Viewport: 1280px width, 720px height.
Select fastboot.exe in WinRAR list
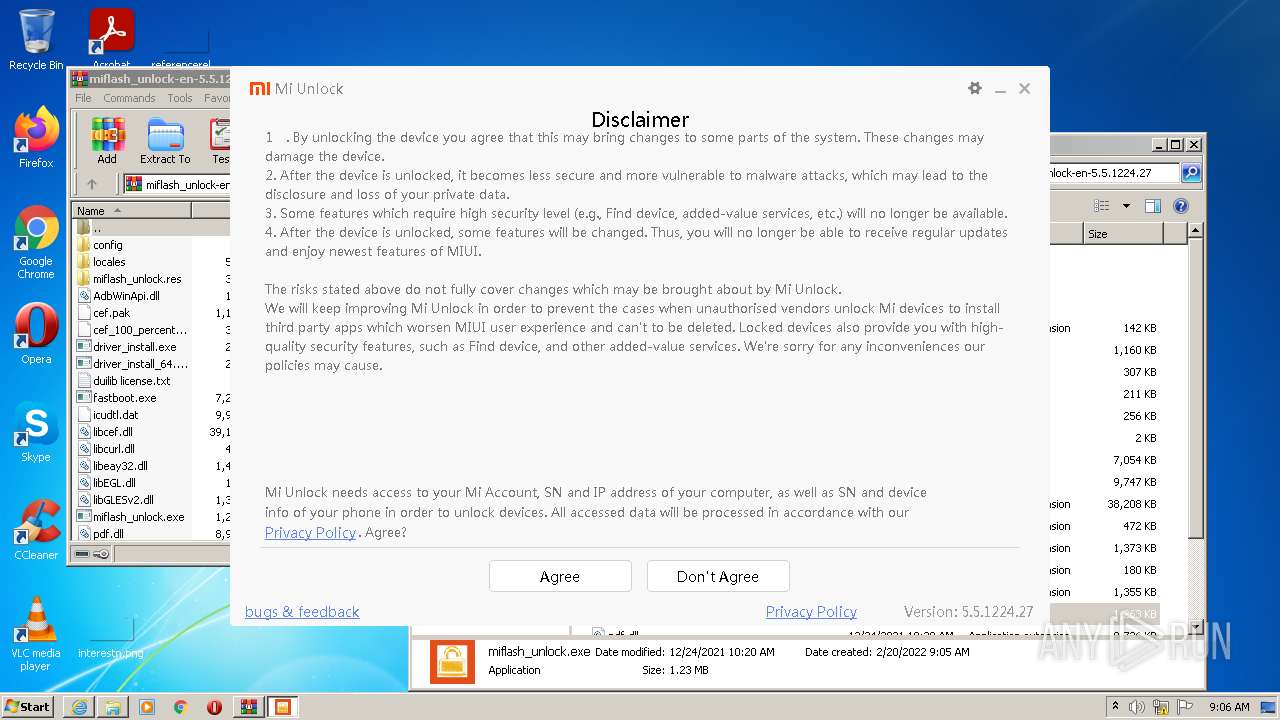[124, 397]
